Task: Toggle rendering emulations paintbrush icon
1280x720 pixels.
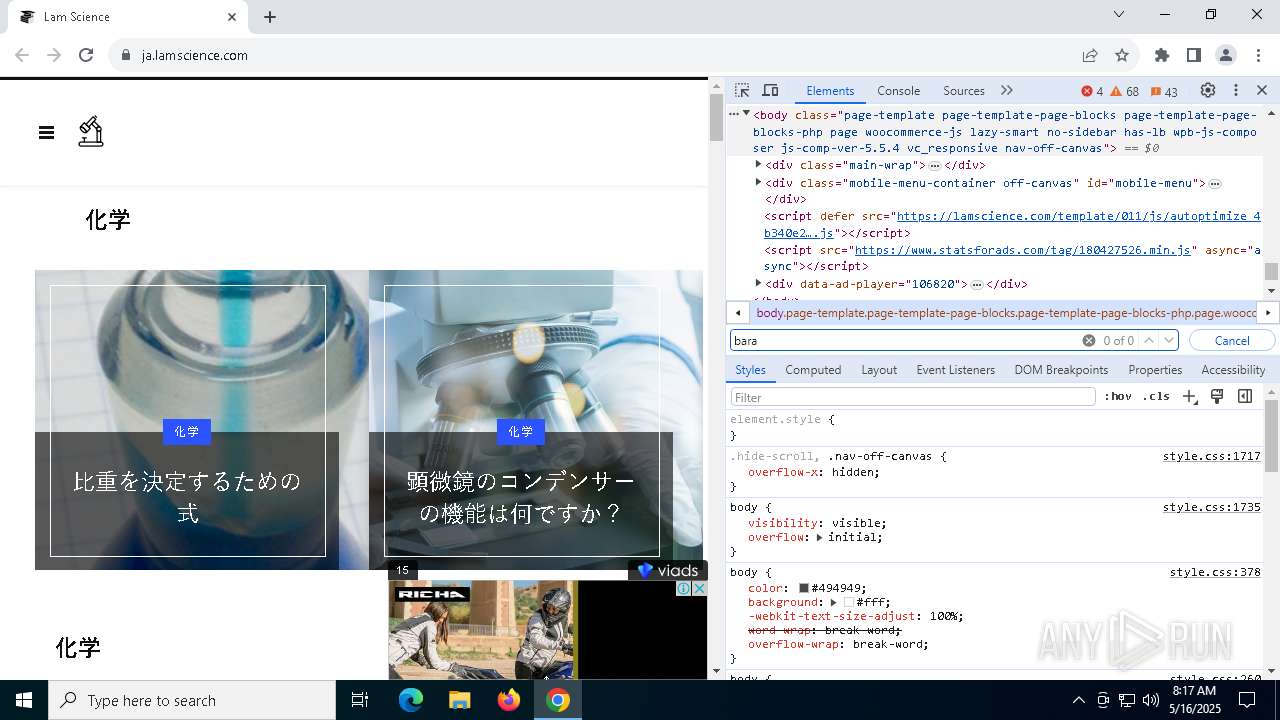Action: pyautogui.click(x=1217, y=396)
